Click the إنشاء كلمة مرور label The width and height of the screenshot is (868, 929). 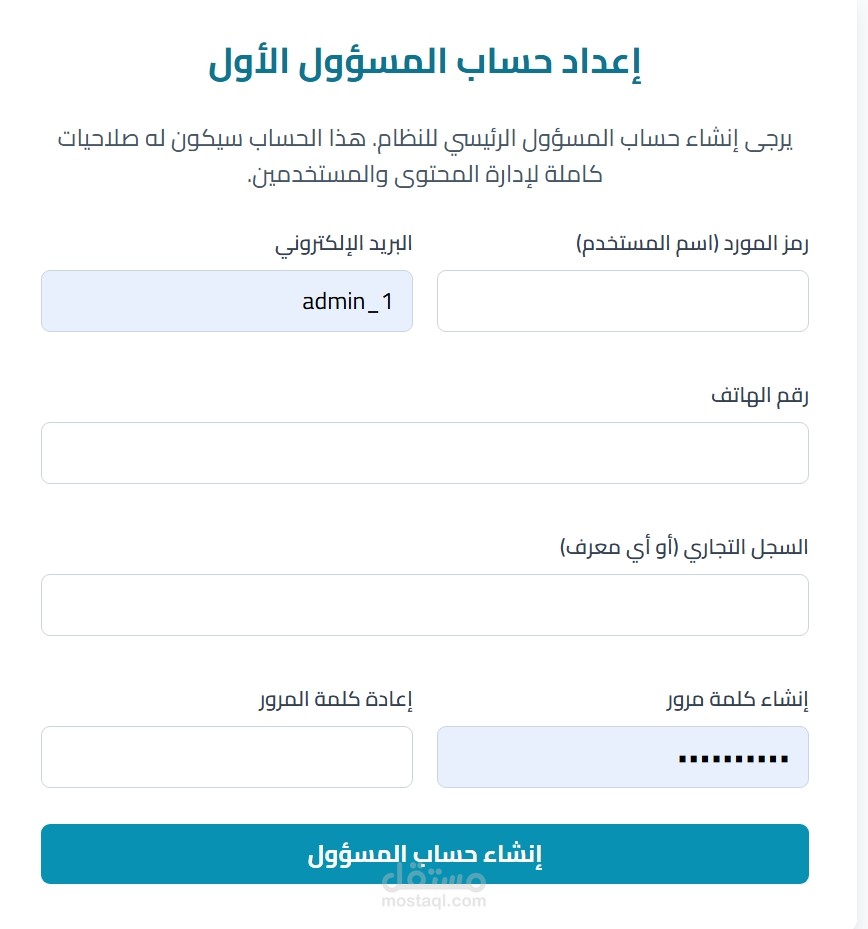(738, 699)
